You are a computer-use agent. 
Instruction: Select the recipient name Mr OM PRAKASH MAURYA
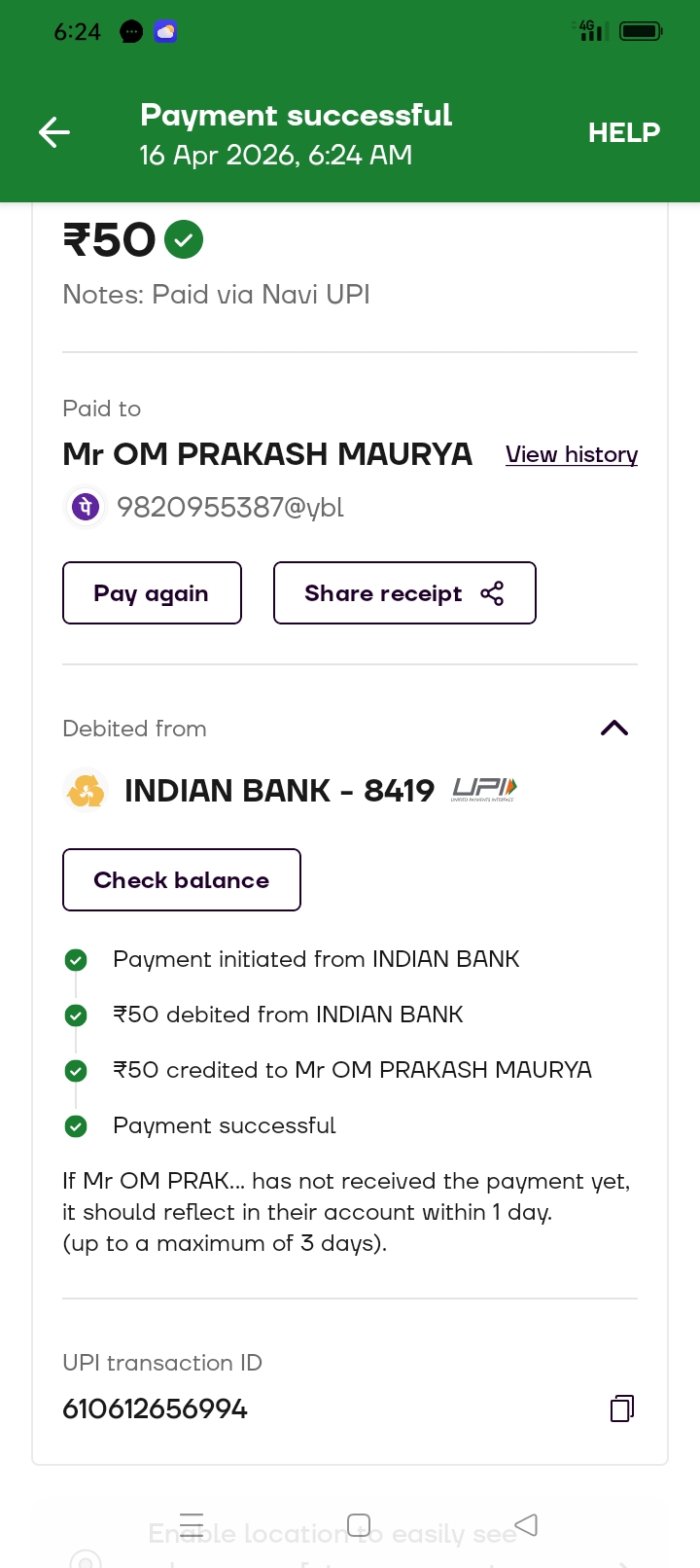[x=267, y=454]
